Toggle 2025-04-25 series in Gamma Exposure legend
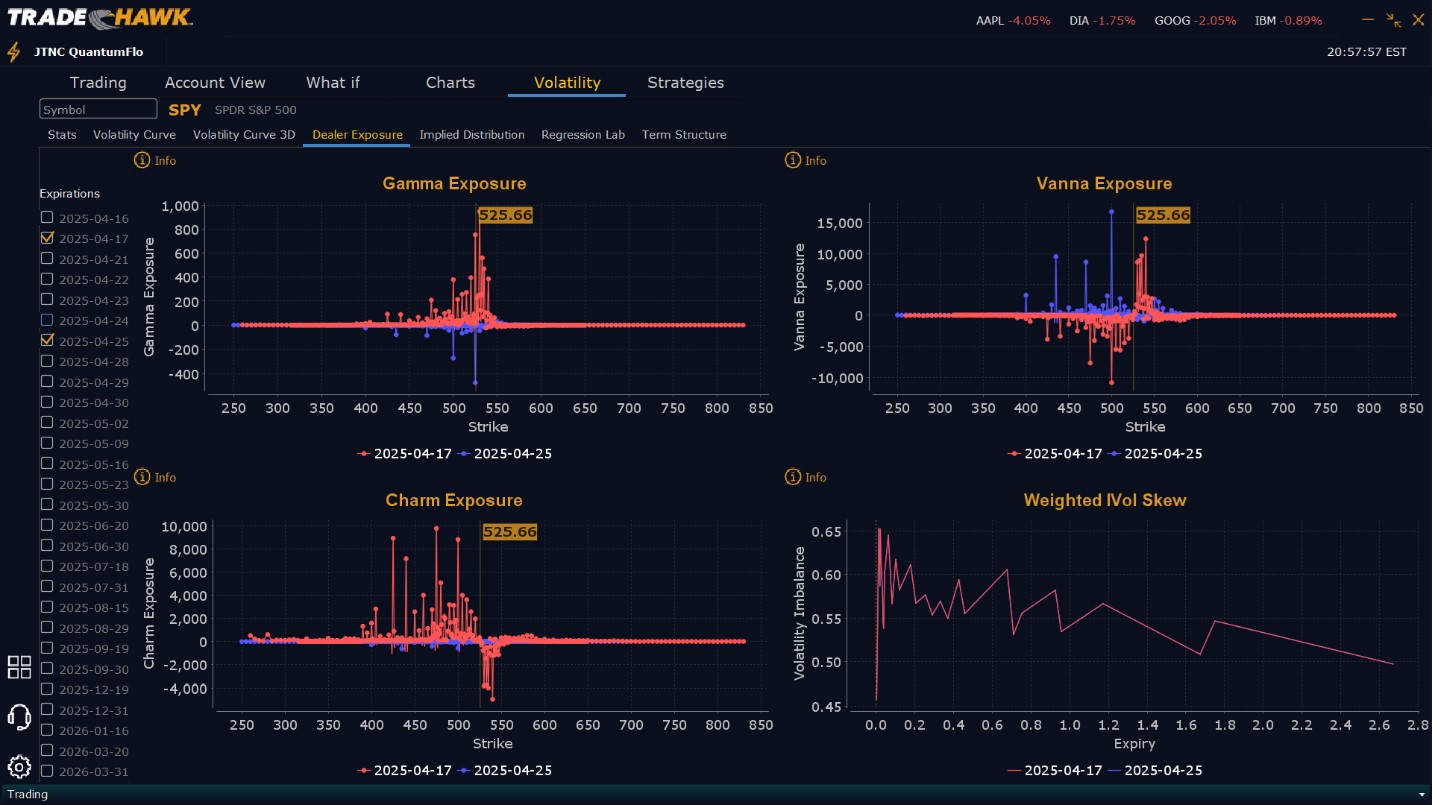The height and width of the screenshot is (805, 1432). [x=505, y=453]
